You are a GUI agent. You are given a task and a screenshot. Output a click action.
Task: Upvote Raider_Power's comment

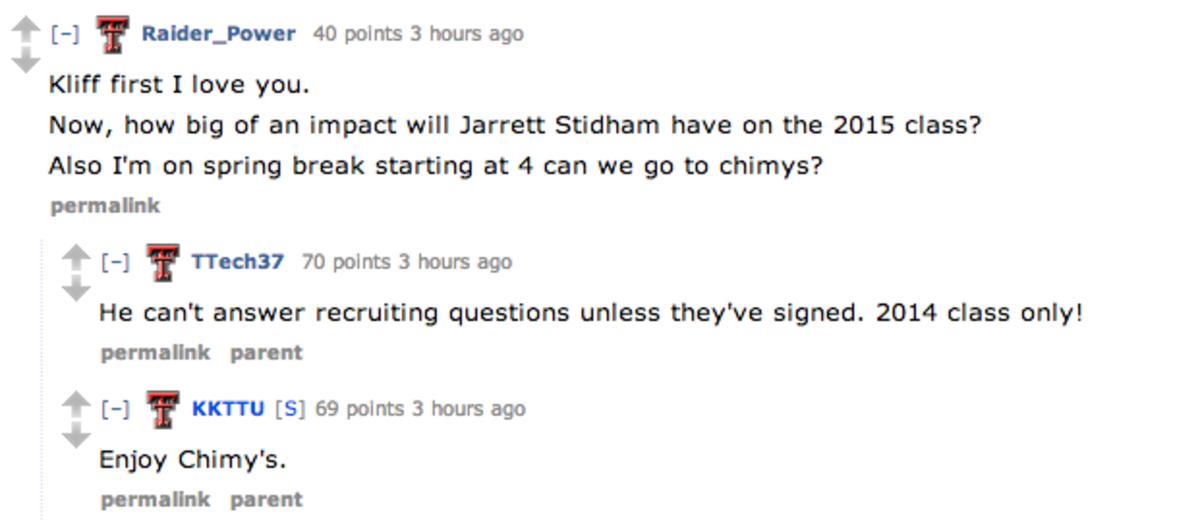point(24,30)
